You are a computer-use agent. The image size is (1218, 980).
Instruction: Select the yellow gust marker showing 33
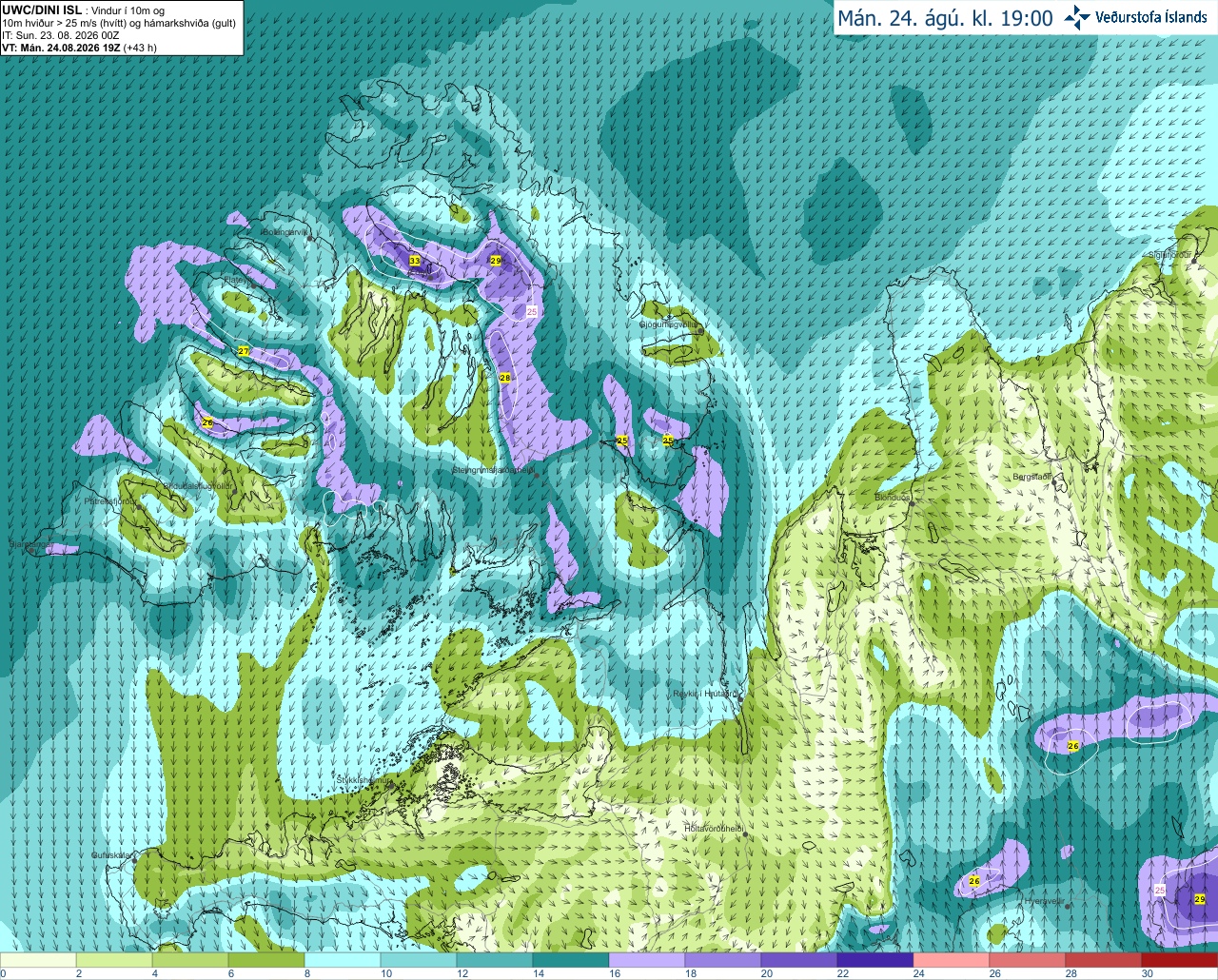click(x=414, y=261)
